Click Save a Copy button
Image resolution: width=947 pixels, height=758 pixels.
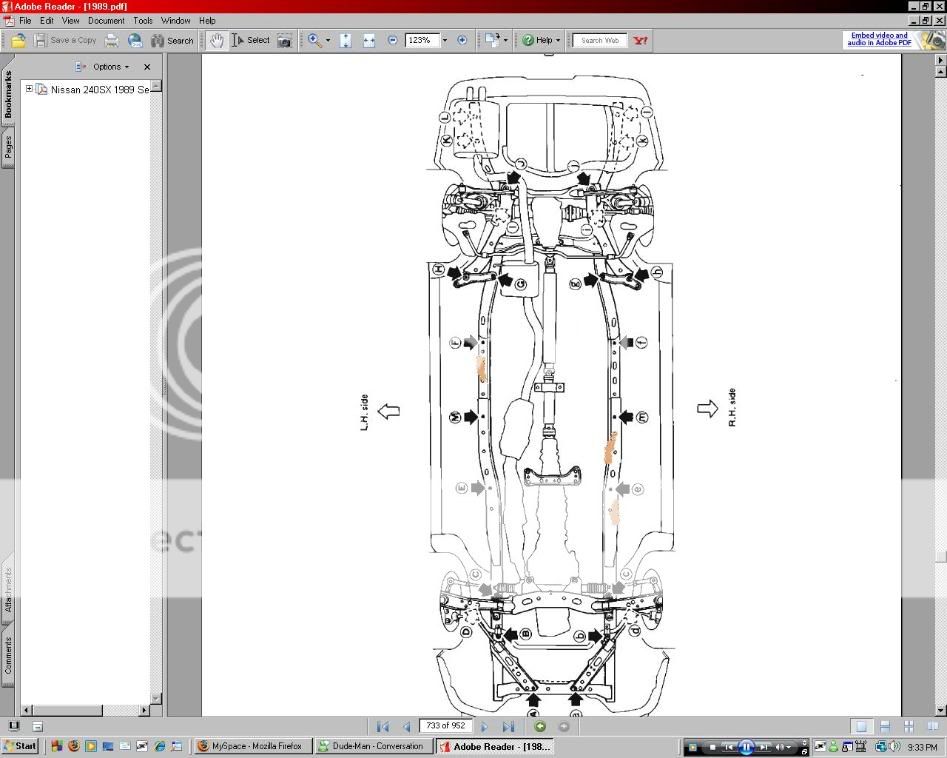pyautogui.click(x=68, y=40)
